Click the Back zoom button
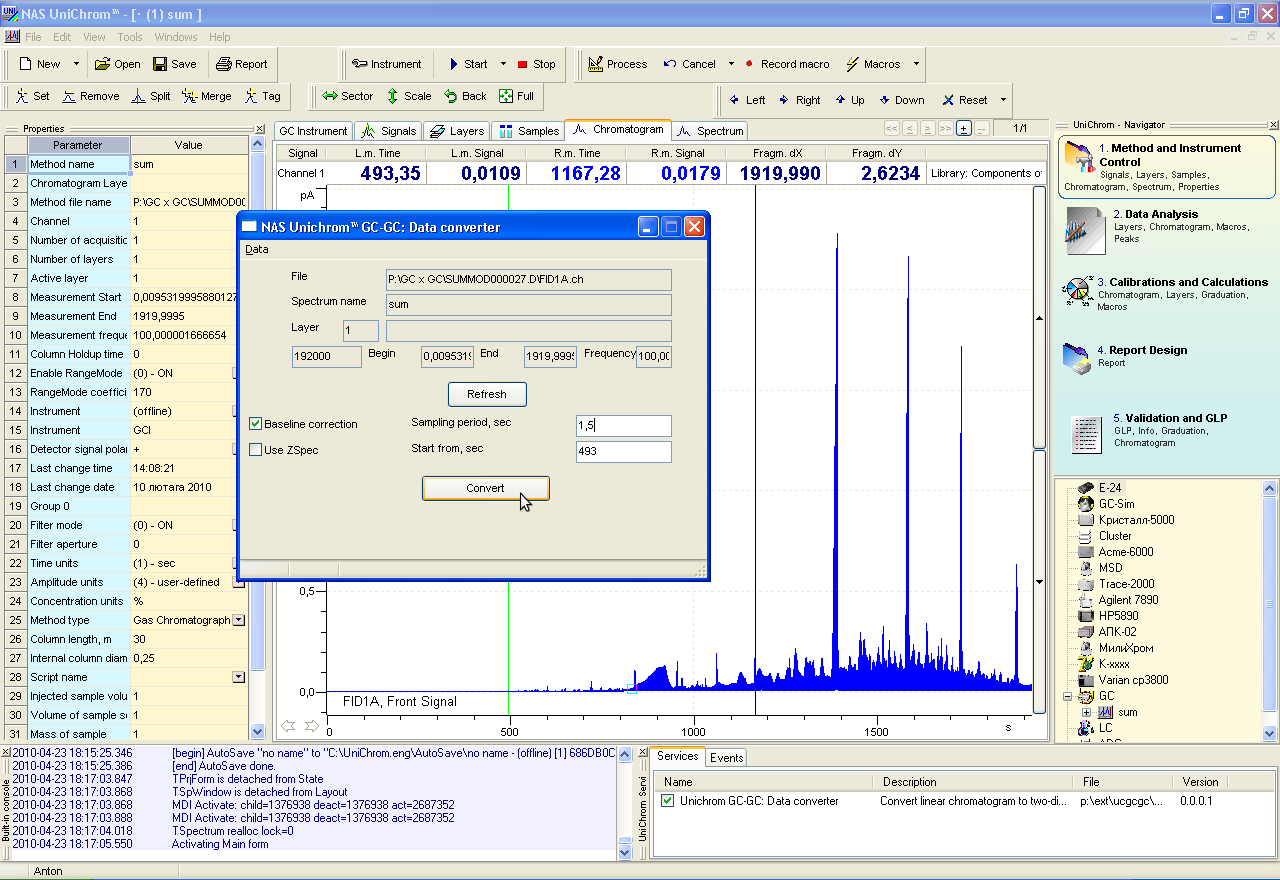Viewport: 1280px width, 880px height. [x=465, y=96]
